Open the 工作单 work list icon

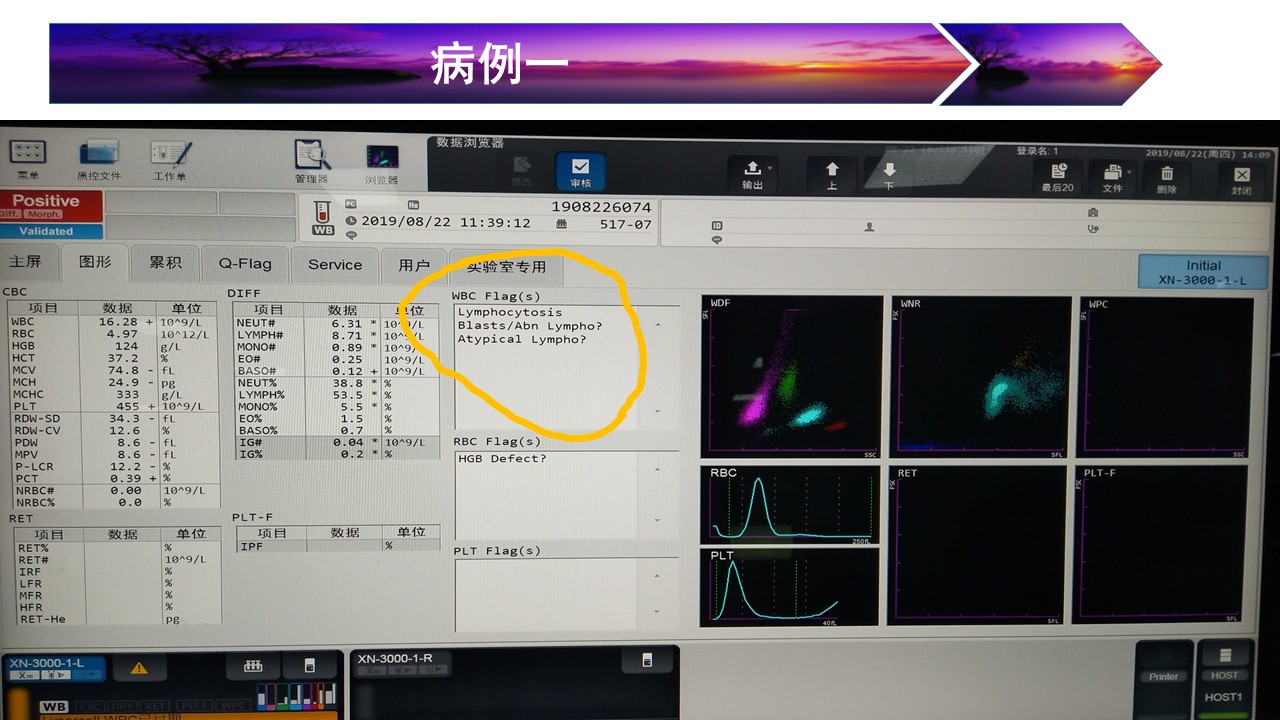point(170,160)
